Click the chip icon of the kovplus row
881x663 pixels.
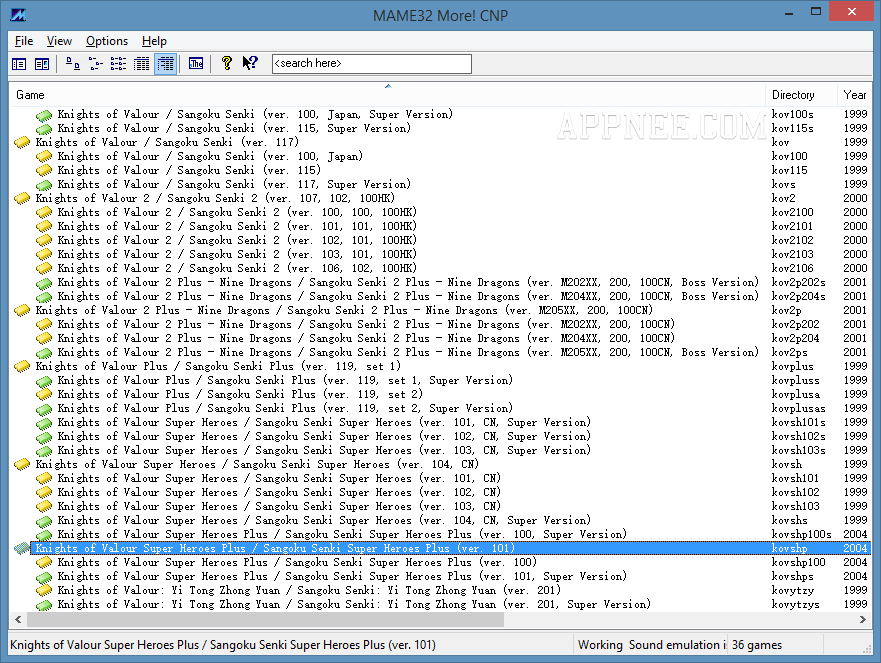(22, 366)
